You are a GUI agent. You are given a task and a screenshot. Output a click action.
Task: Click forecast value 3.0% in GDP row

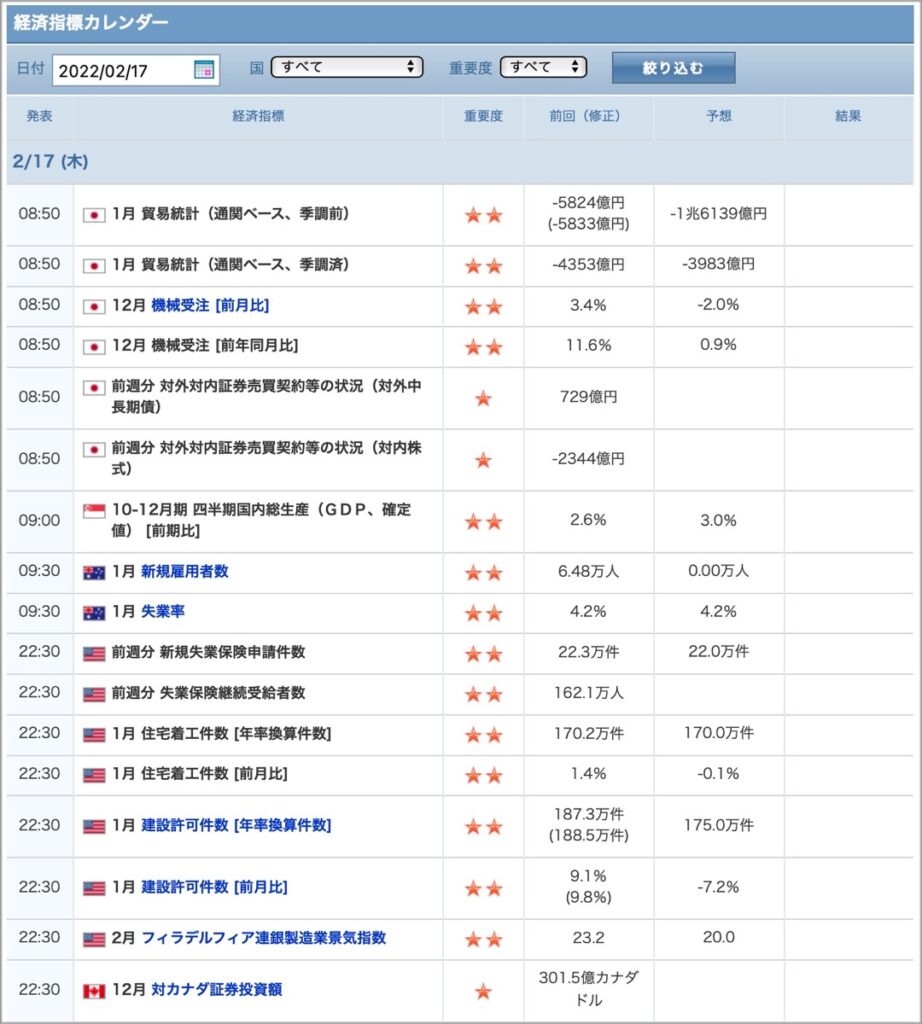pos(718,520)
